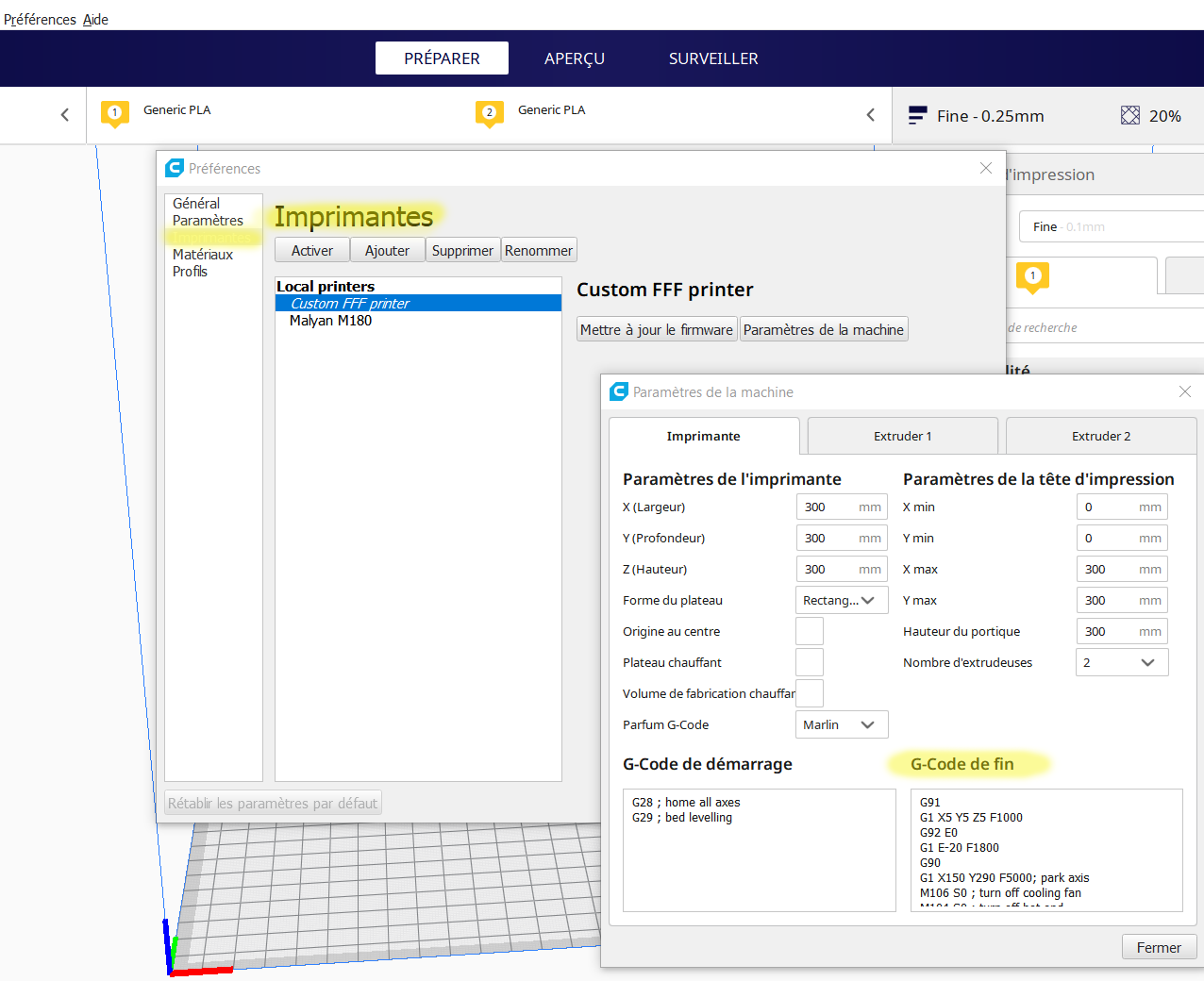The width and height of the screenshot is (1204, 981).
Task: Click the G-Code de démarrage text area
Action: pyautogui.click(x=760, y=850)
